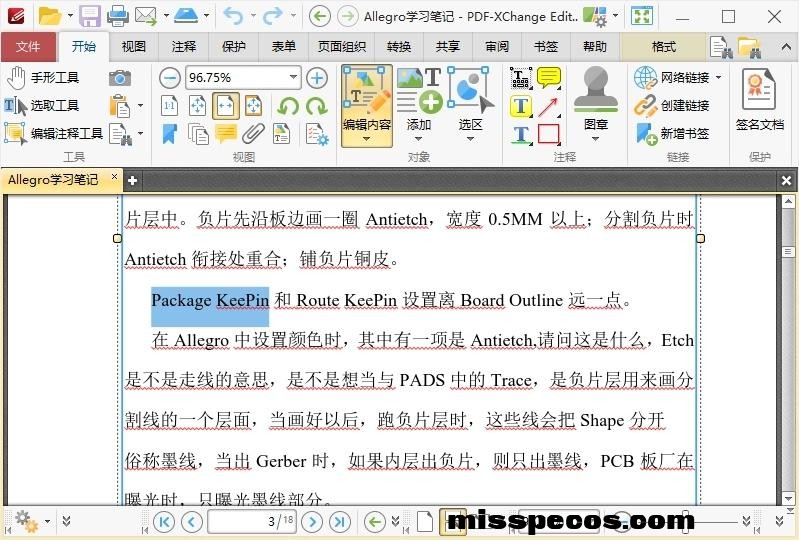Switch to the Comment (注释) ribbon tab
This screenshot has width=799, height=540.
[183, 47]
